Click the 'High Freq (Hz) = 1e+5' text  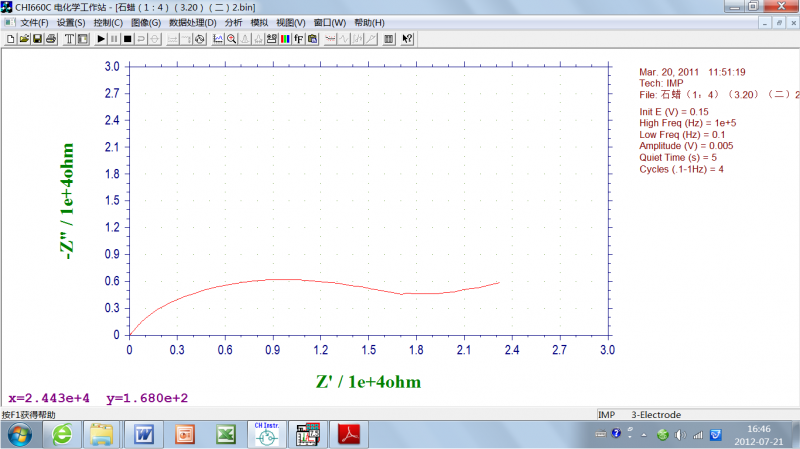(688, 123)
